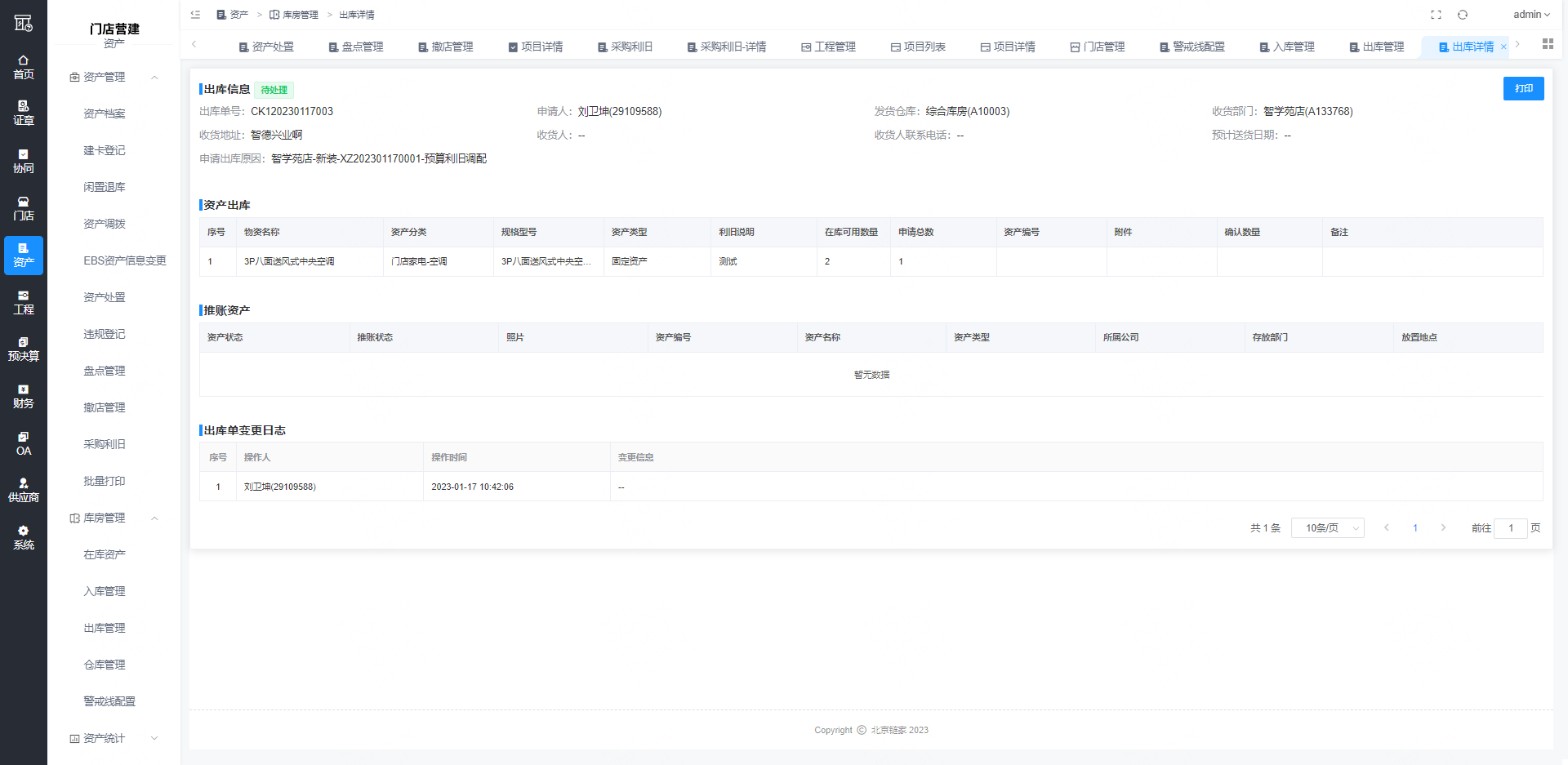Click the 首页 home icon in sidebar
1568x765 pixels.
(x=23, y=60)
